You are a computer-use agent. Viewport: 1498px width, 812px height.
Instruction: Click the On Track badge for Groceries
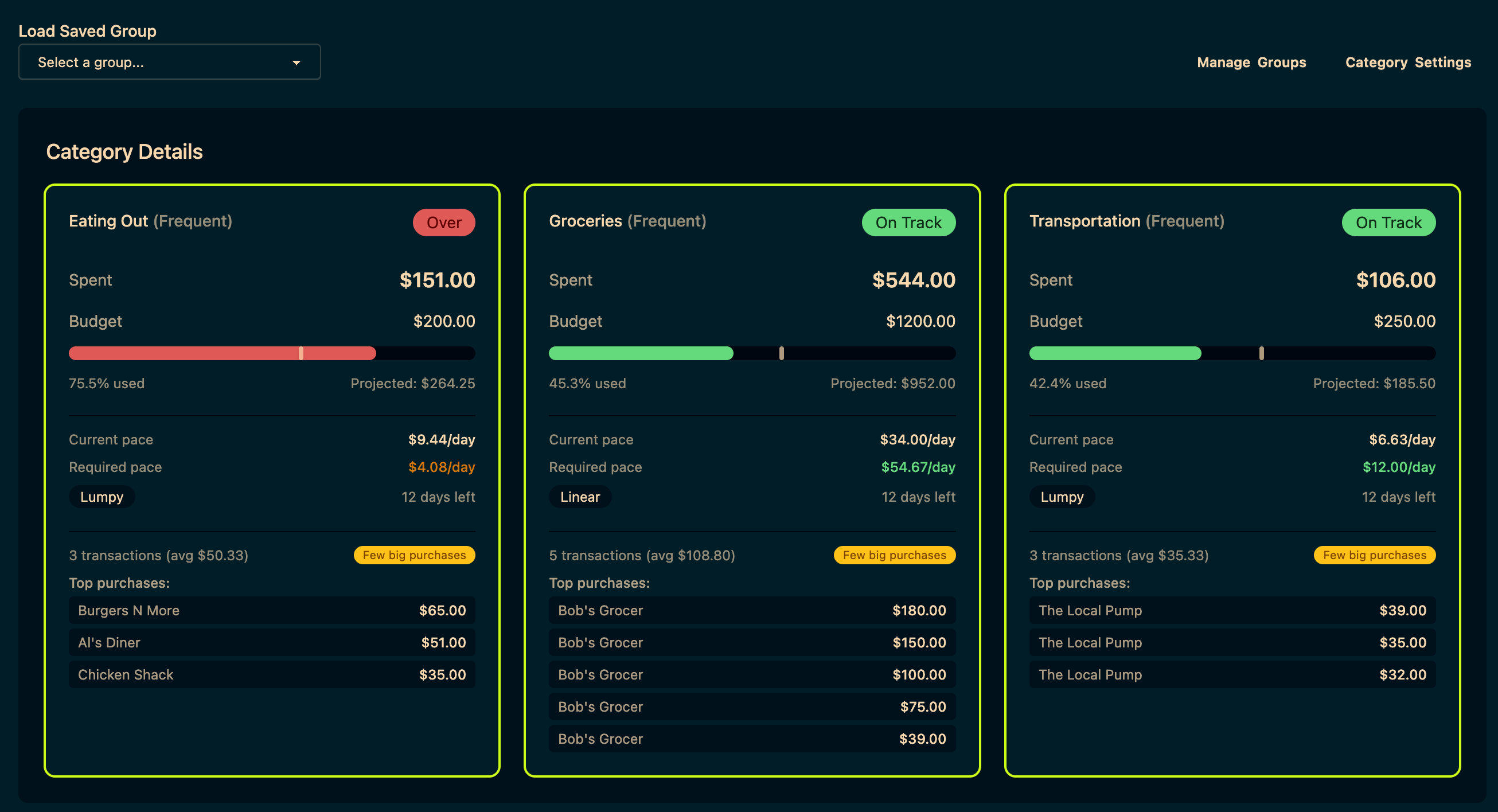(x=908, y=222)
